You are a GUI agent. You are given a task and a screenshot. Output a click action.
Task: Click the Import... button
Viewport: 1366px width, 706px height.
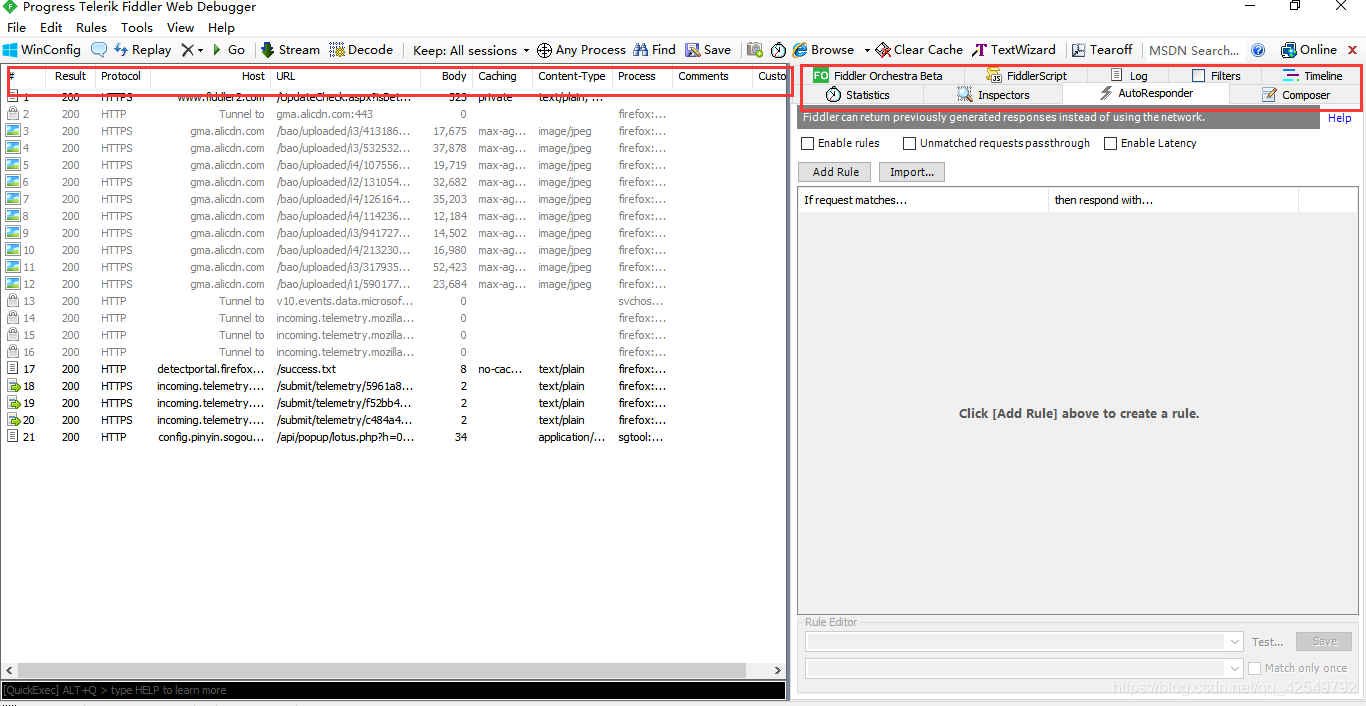(912, 172)
